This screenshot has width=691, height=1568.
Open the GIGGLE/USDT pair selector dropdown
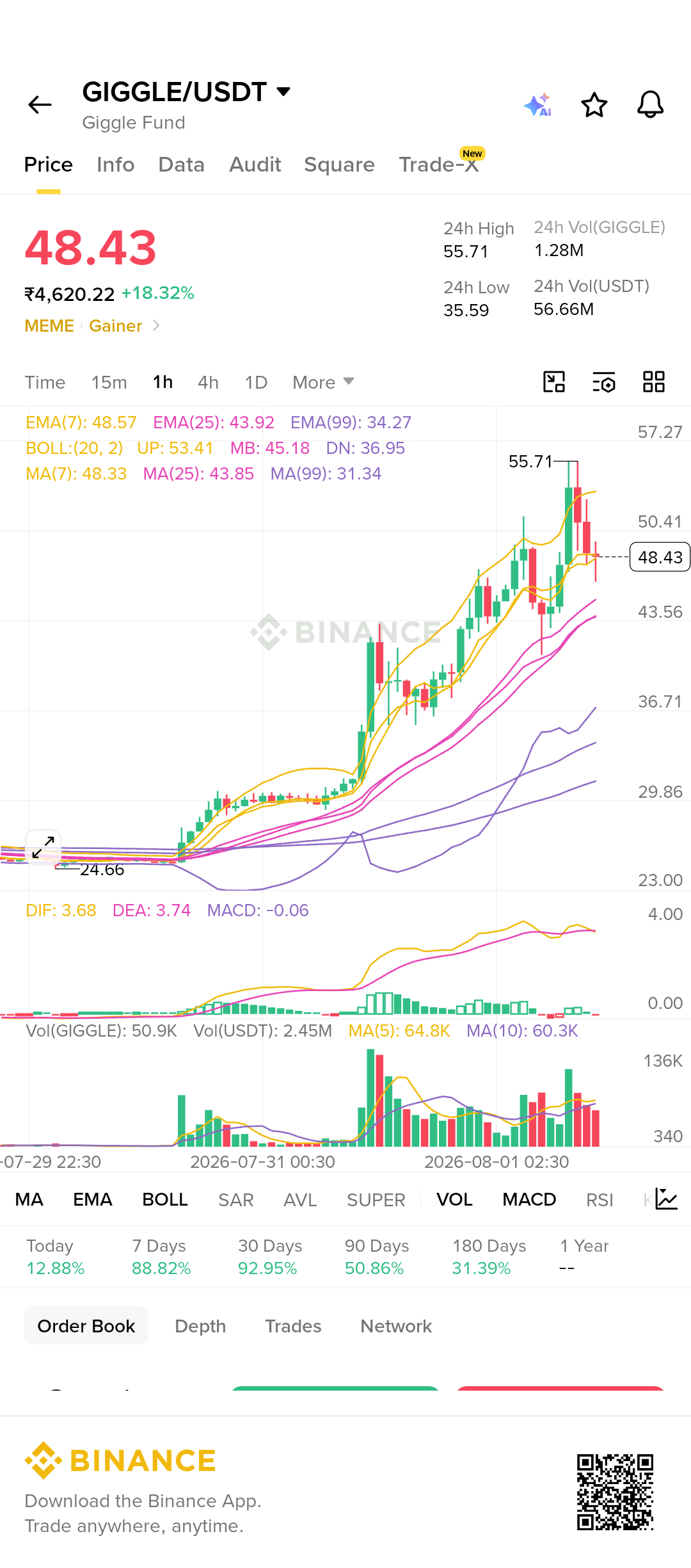(x=187, y=92)
